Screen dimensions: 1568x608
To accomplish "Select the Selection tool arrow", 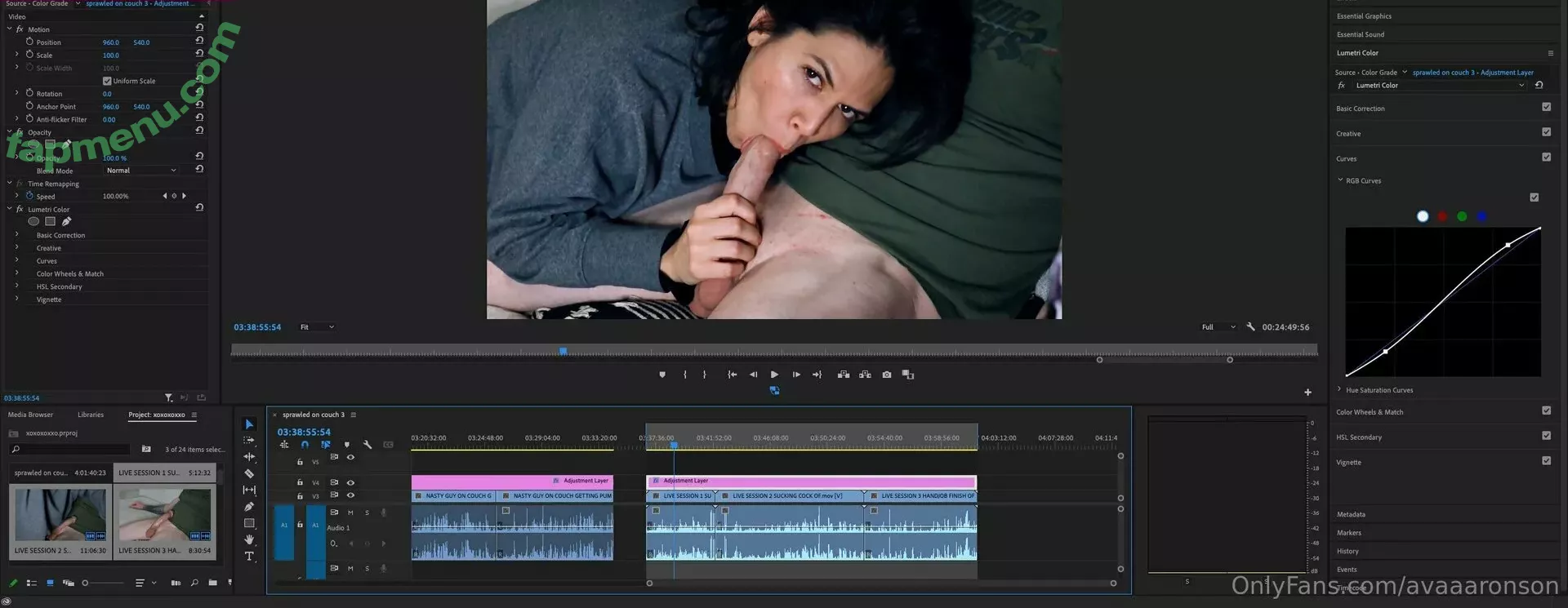I will coord(249,424).
